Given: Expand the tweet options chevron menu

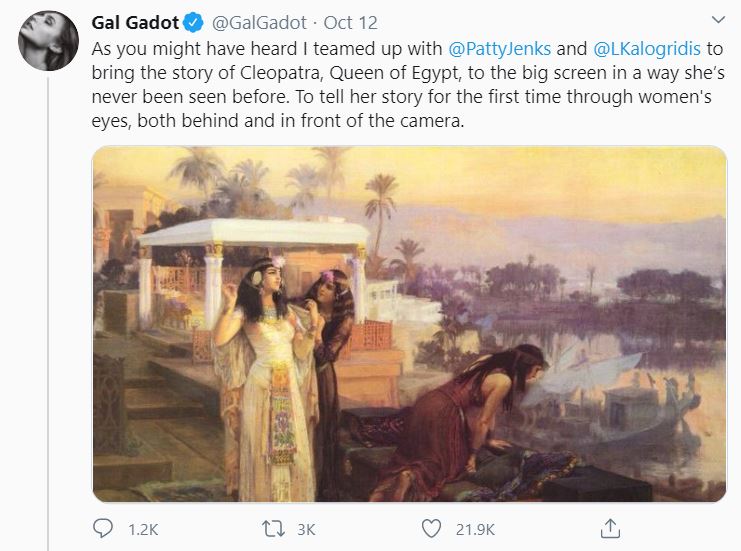Looking at the screenshot, I should point(716,20).
